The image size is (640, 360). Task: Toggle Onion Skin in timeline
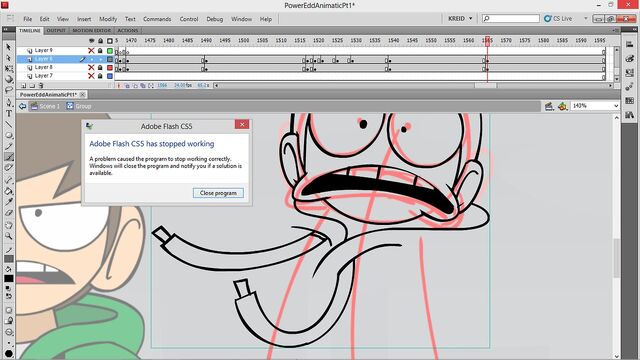click(127, 86)
